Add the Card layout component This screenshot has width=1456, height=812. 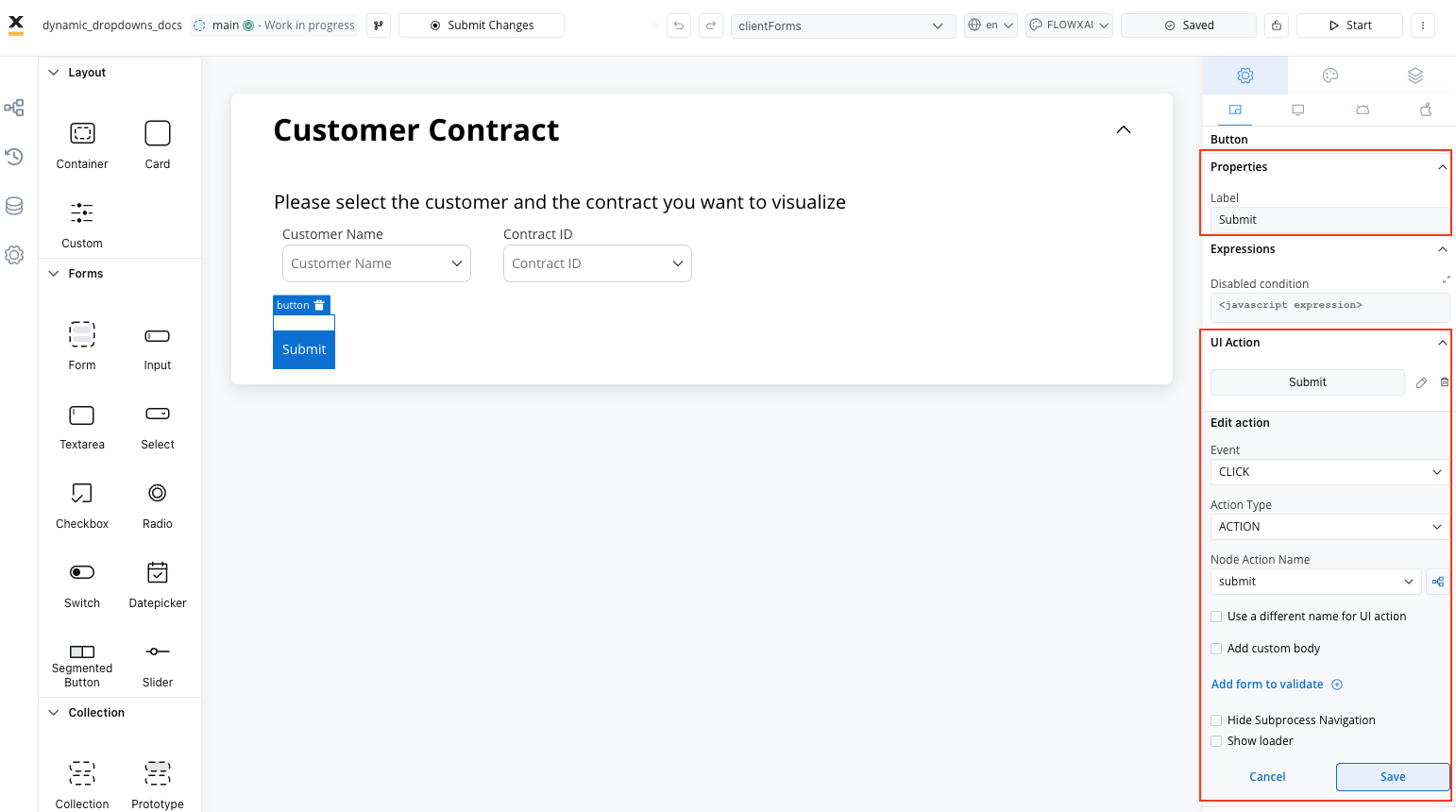click(x=158, y=144)
